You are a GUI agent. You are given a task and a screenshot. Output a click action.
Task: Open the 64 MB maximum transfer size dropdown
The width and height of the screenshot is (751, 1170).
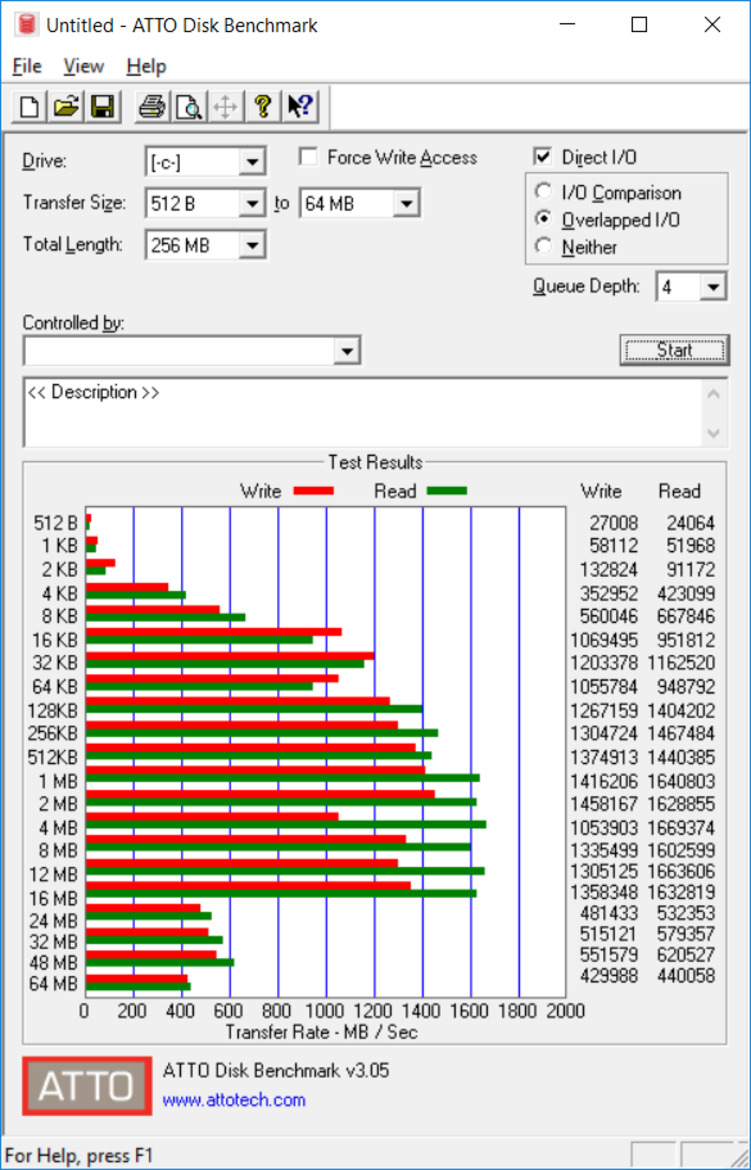click(x=406, y=204)
